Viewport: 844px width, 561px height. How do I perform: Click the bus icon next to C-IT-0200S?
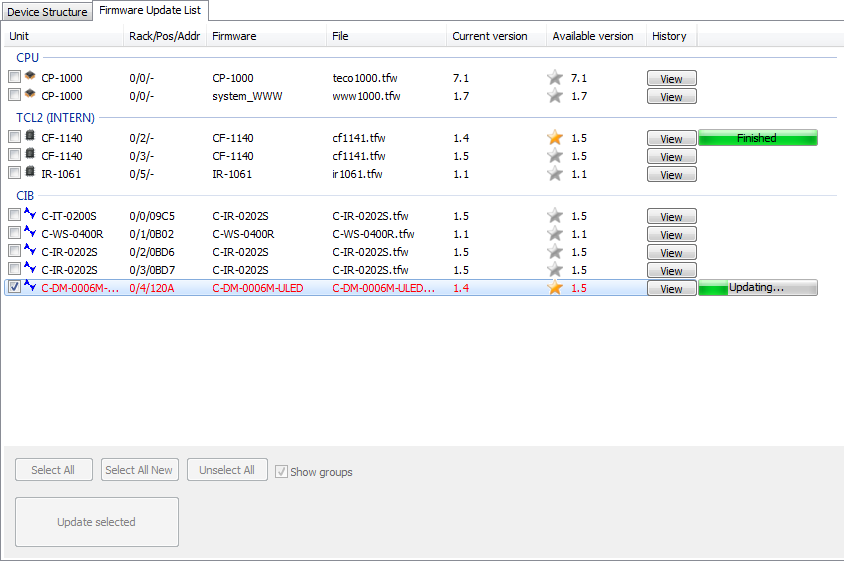point(30,215)
